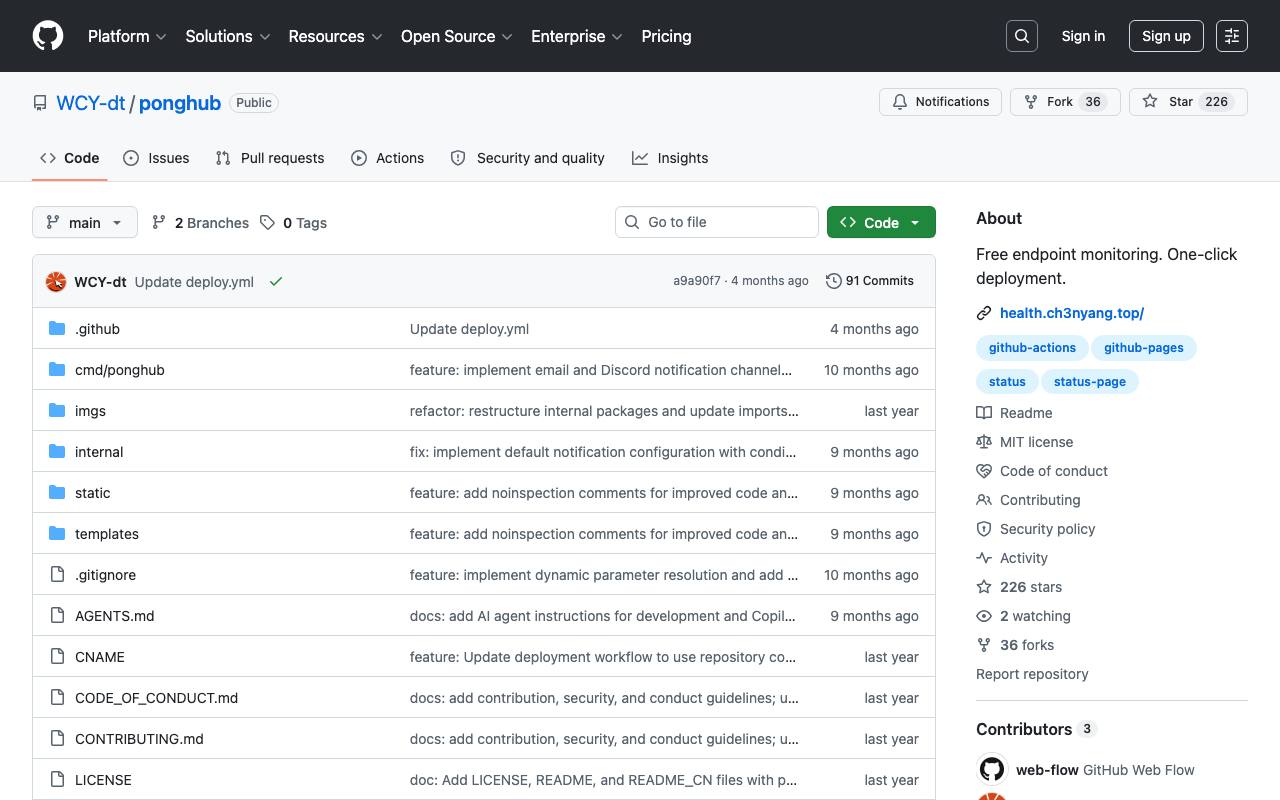This screenshot has height=800, width=1280.
Task: Open the Pull requests tab
Action: click(270, 158)
